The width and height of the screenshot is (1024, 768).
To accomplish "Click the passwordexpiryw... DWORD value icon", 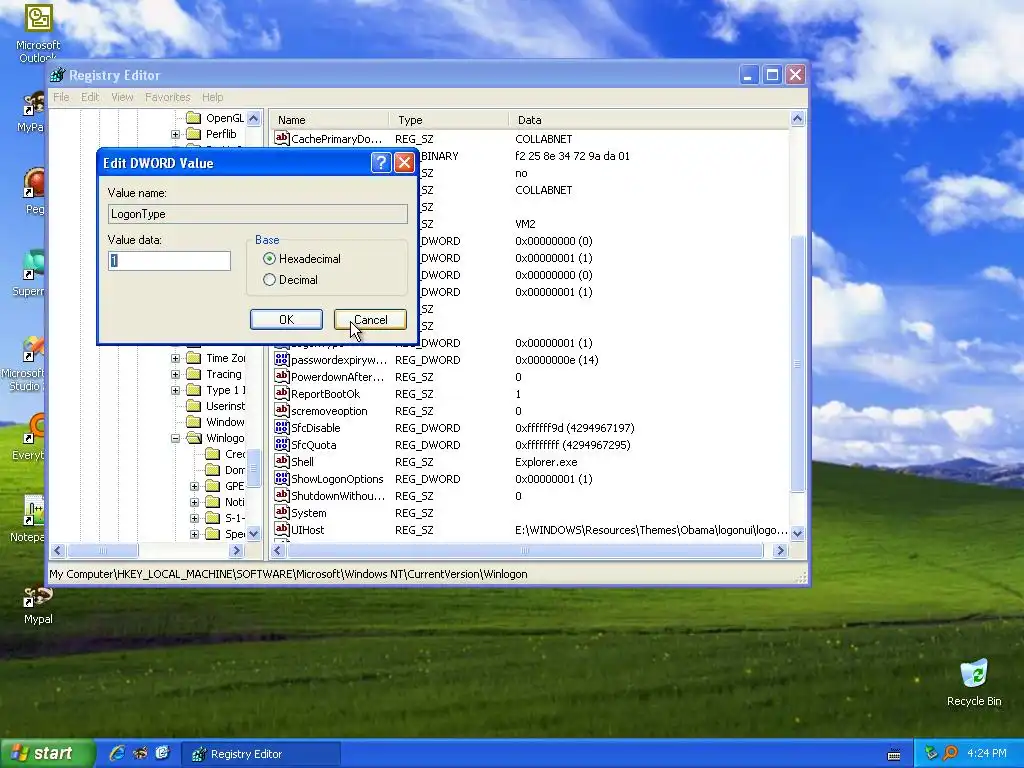I will [x=281, y=359].
